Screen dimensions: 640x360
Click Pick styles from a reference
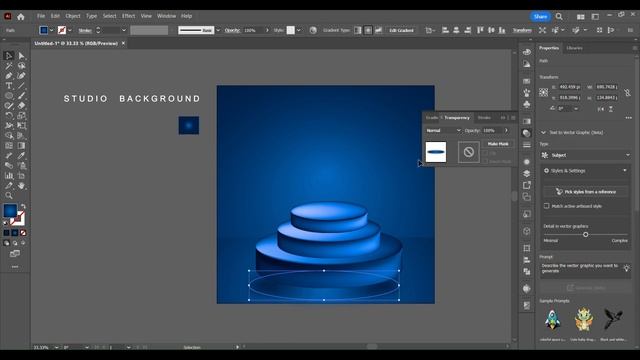tap(586, 191)
